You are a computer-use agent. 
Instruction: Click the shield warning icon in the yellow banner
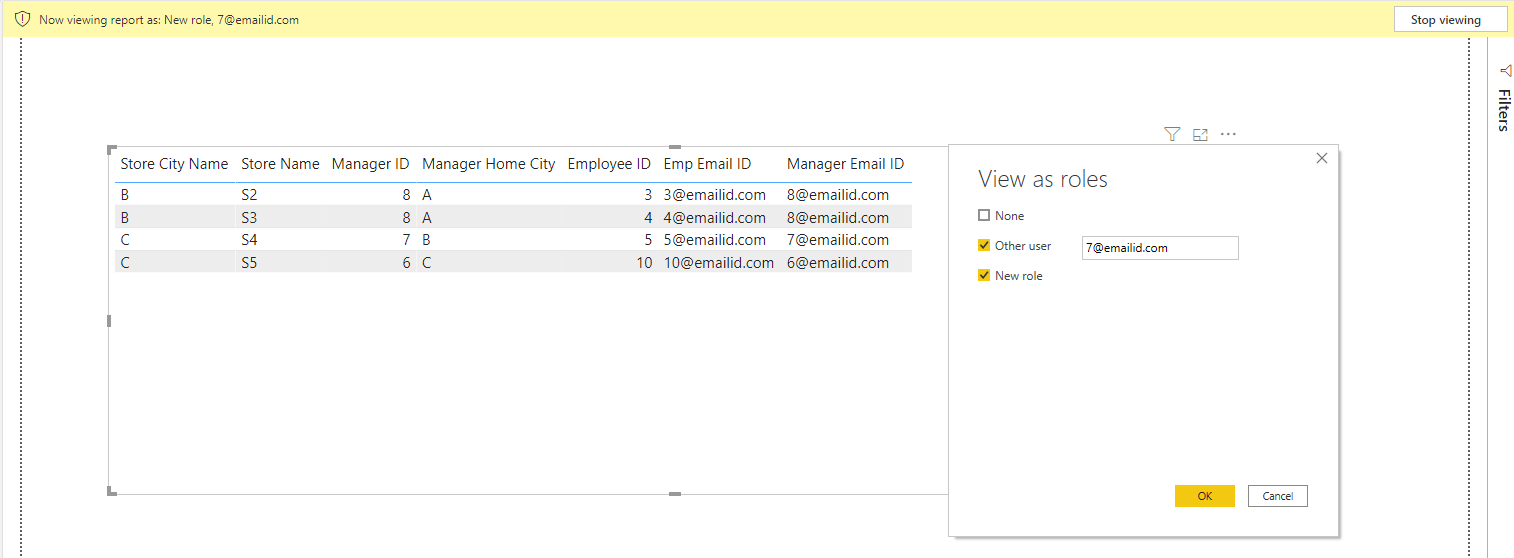(x=22, y=19)
